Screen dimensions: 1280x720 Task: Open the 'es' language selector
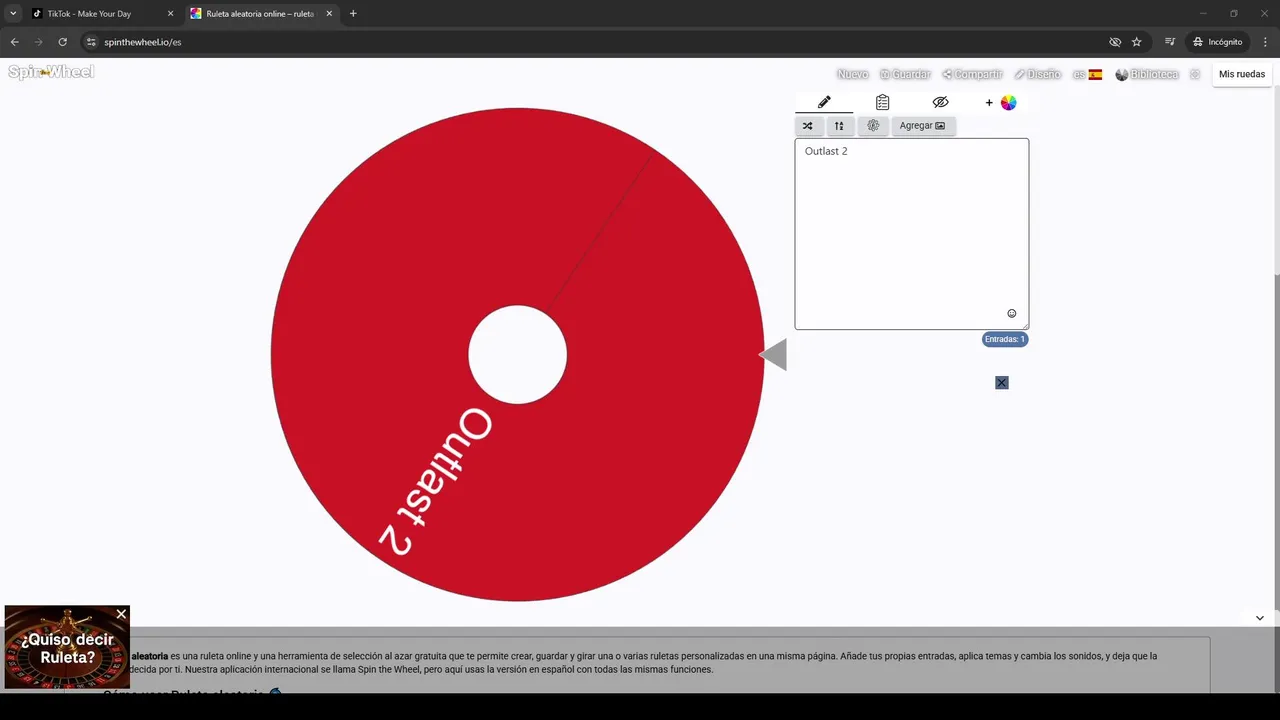pos(1087,75)
